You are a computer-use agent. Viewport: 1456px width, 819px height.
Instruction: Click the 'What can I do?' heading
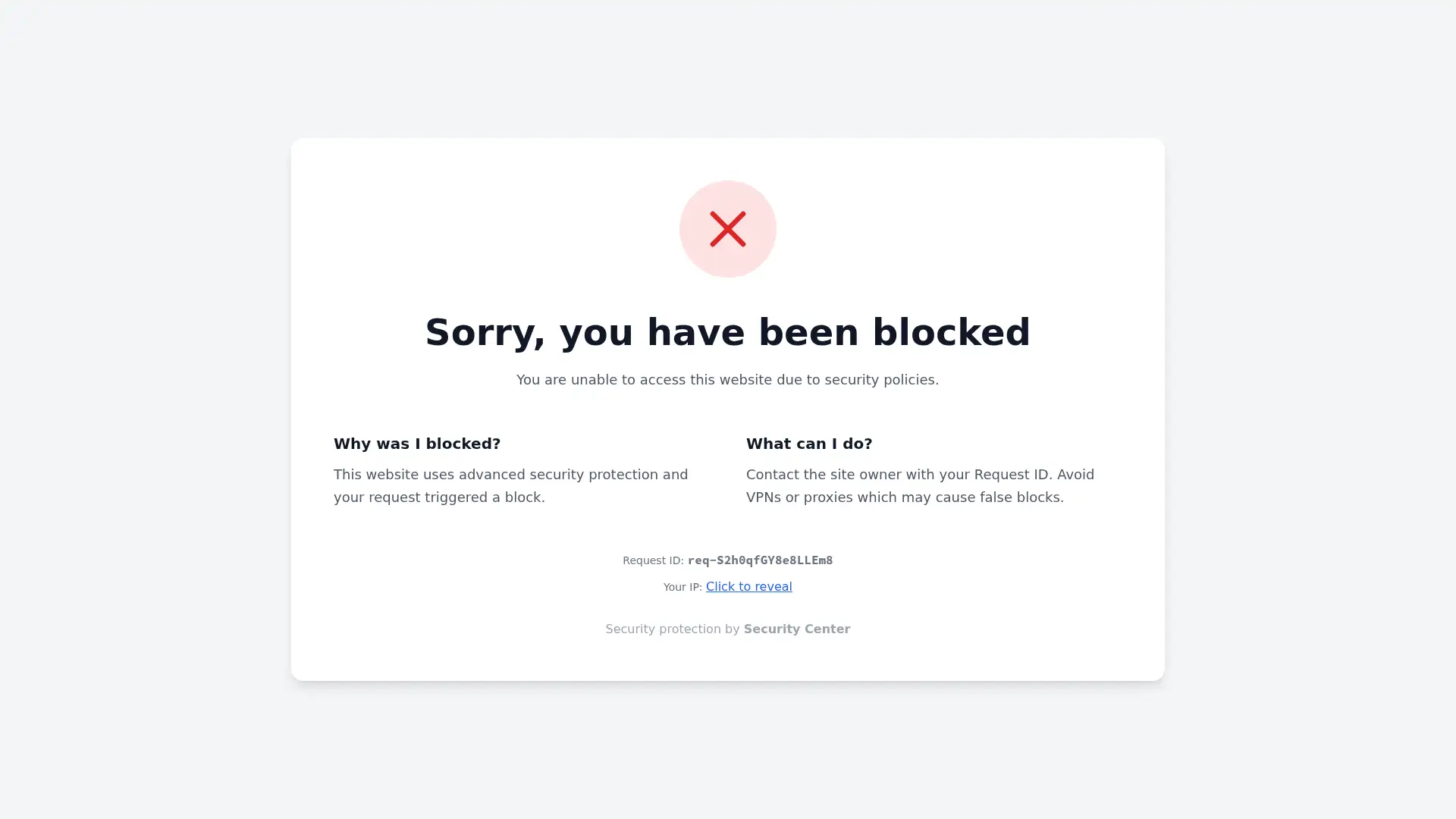pos(809,444)
